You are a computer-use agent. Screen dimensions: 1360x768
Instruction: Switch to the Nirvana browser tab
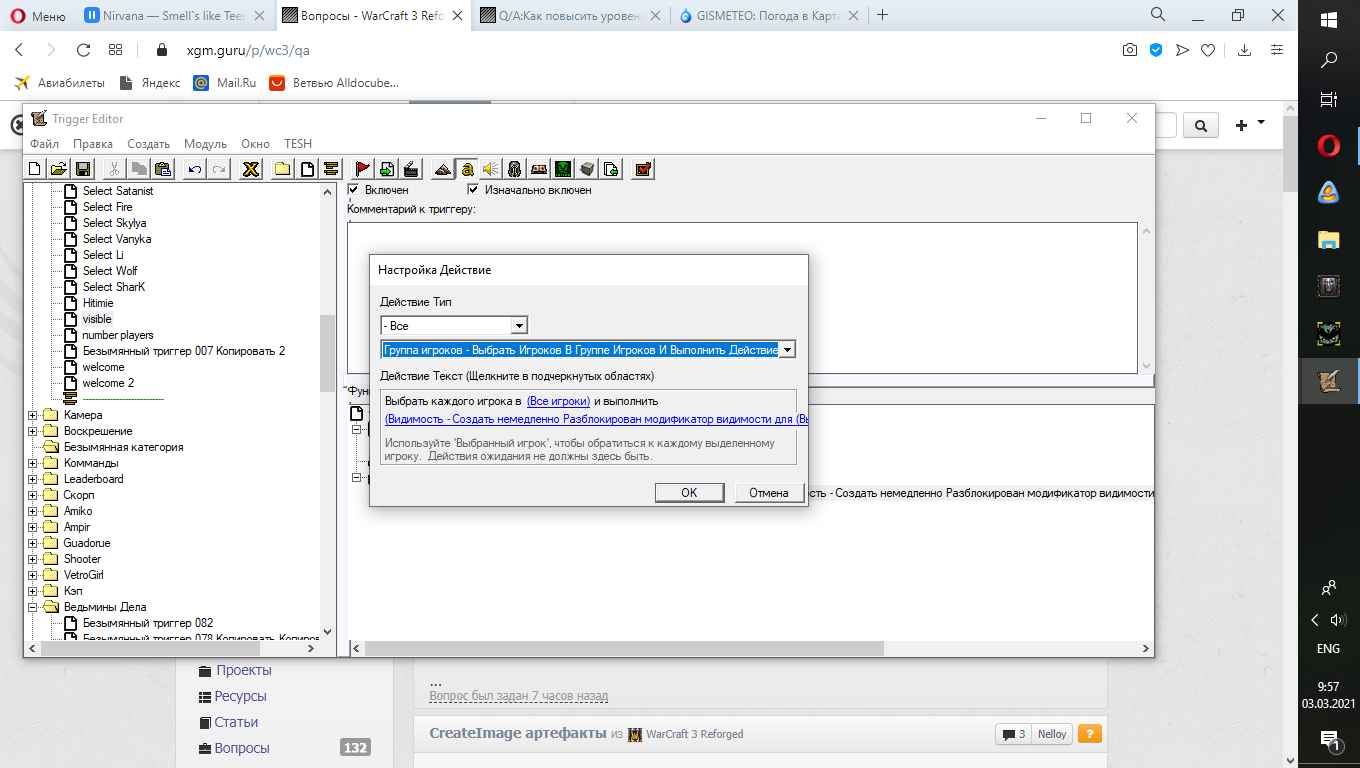(173, 15)
